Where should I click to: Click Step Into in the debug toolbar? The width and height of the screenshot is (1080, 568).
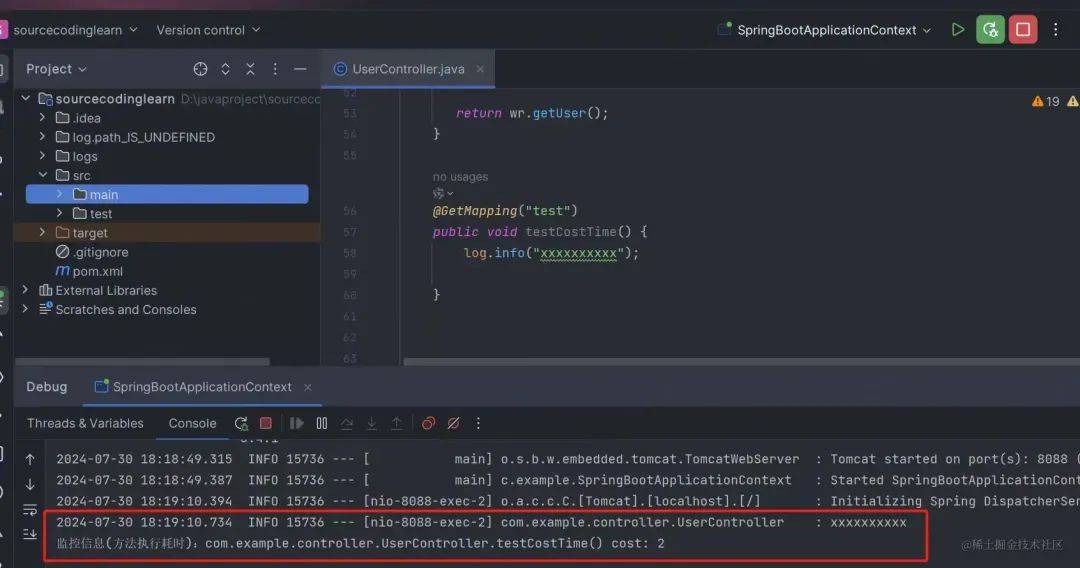tap(371, 423)
